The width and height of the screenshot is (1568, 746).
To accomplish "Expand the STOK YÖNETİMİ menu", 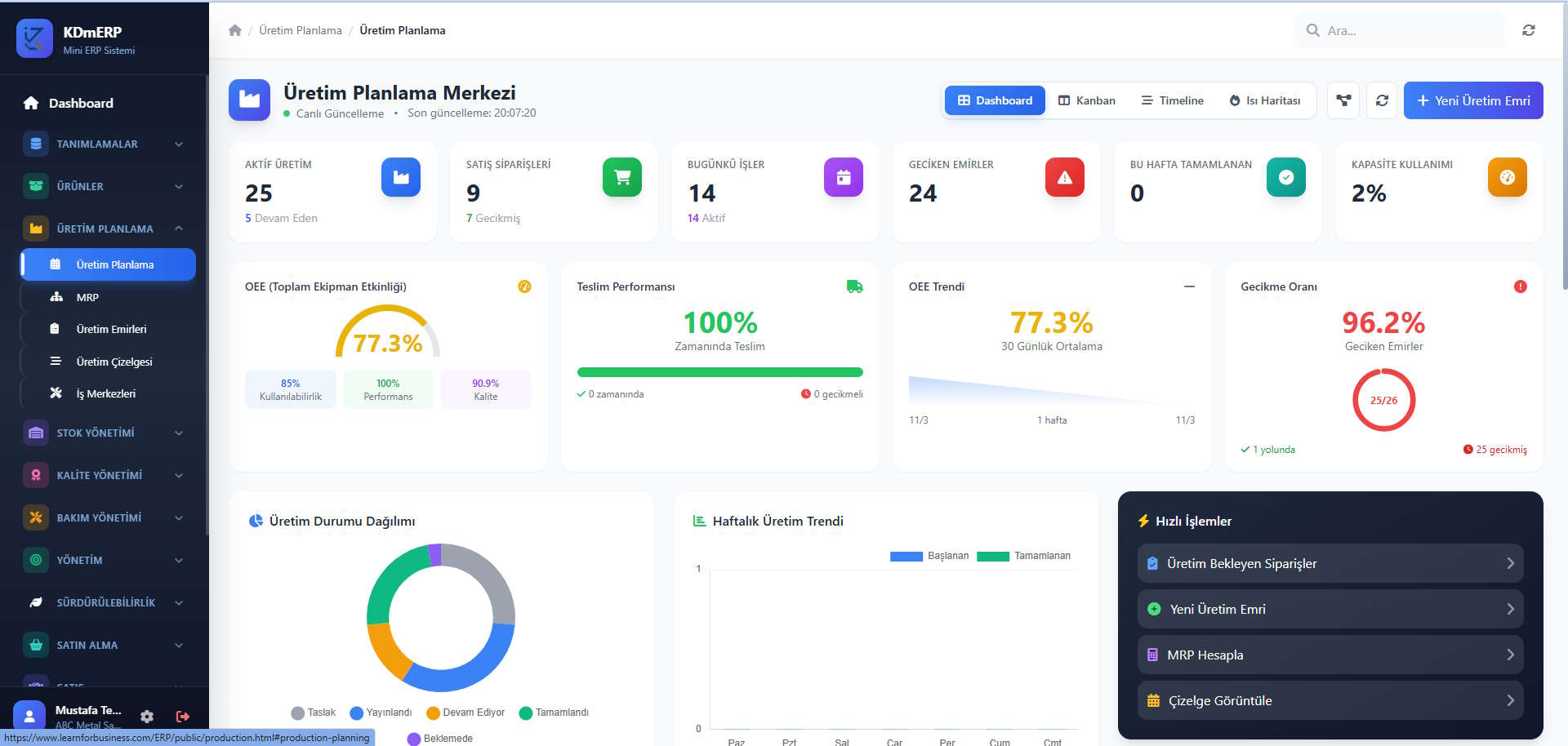I will point(104,433).
